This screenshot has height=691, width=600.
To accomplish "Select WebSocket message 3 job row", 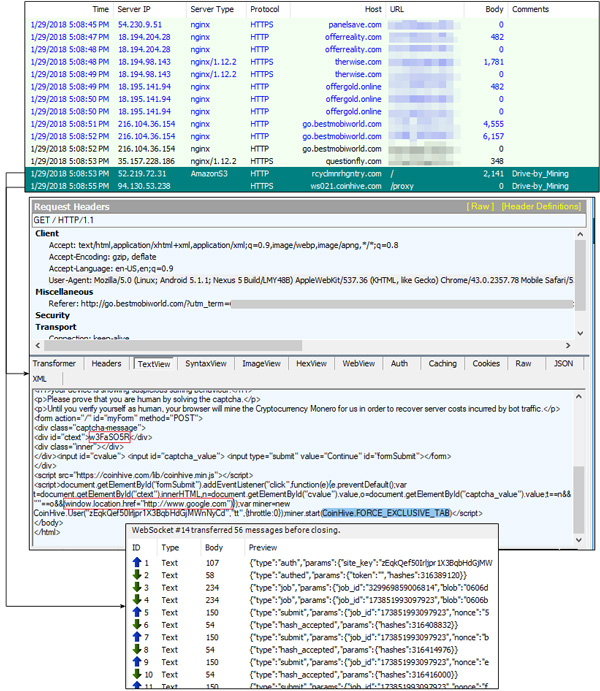I will coord(312,588).
